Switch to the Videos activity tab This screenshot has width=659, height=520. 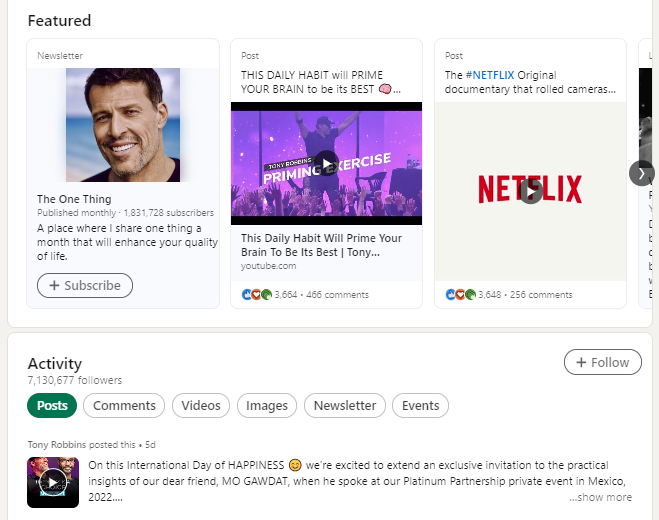[201, 406]
